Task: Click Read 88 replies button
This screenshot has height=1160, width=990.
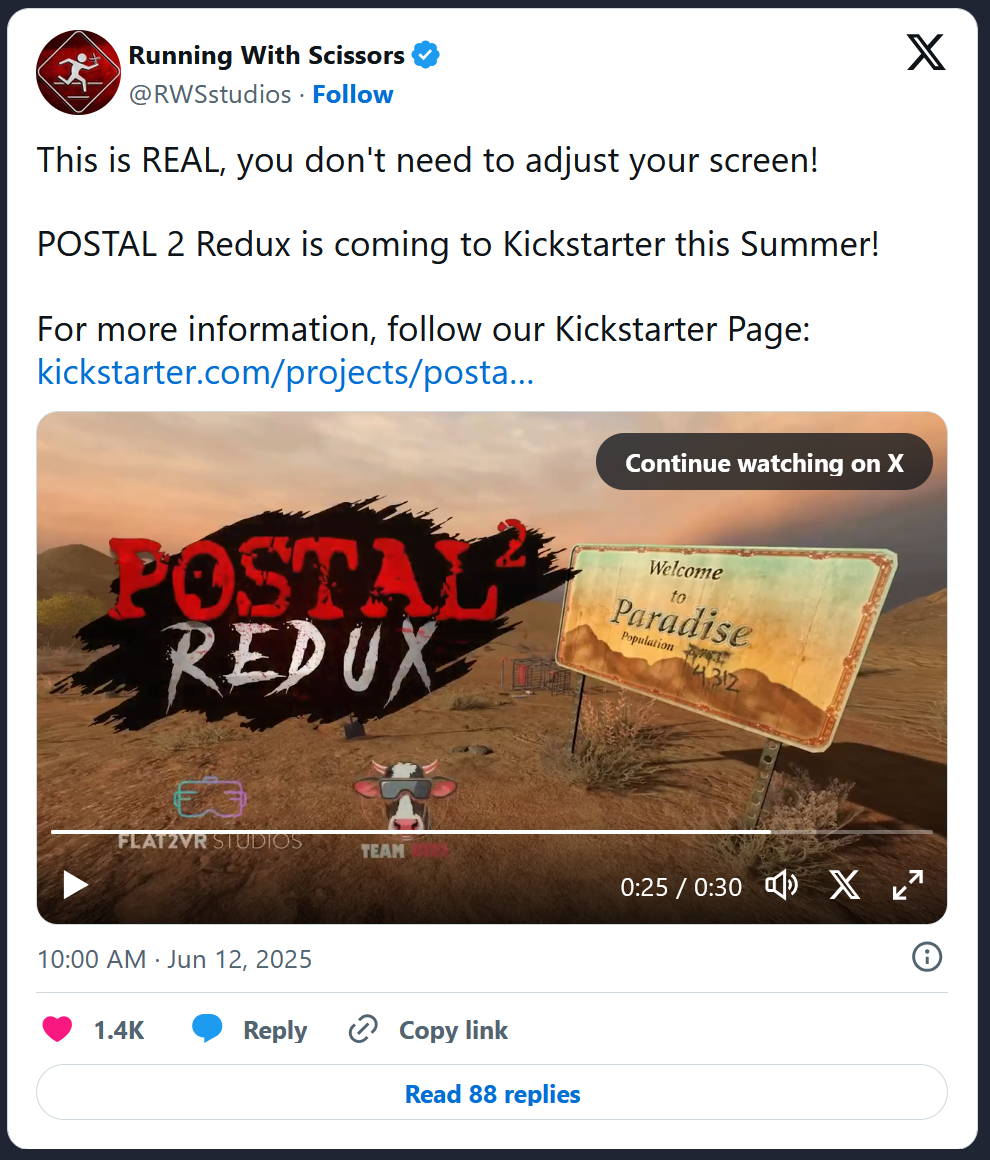Action: pos(492,1093)
